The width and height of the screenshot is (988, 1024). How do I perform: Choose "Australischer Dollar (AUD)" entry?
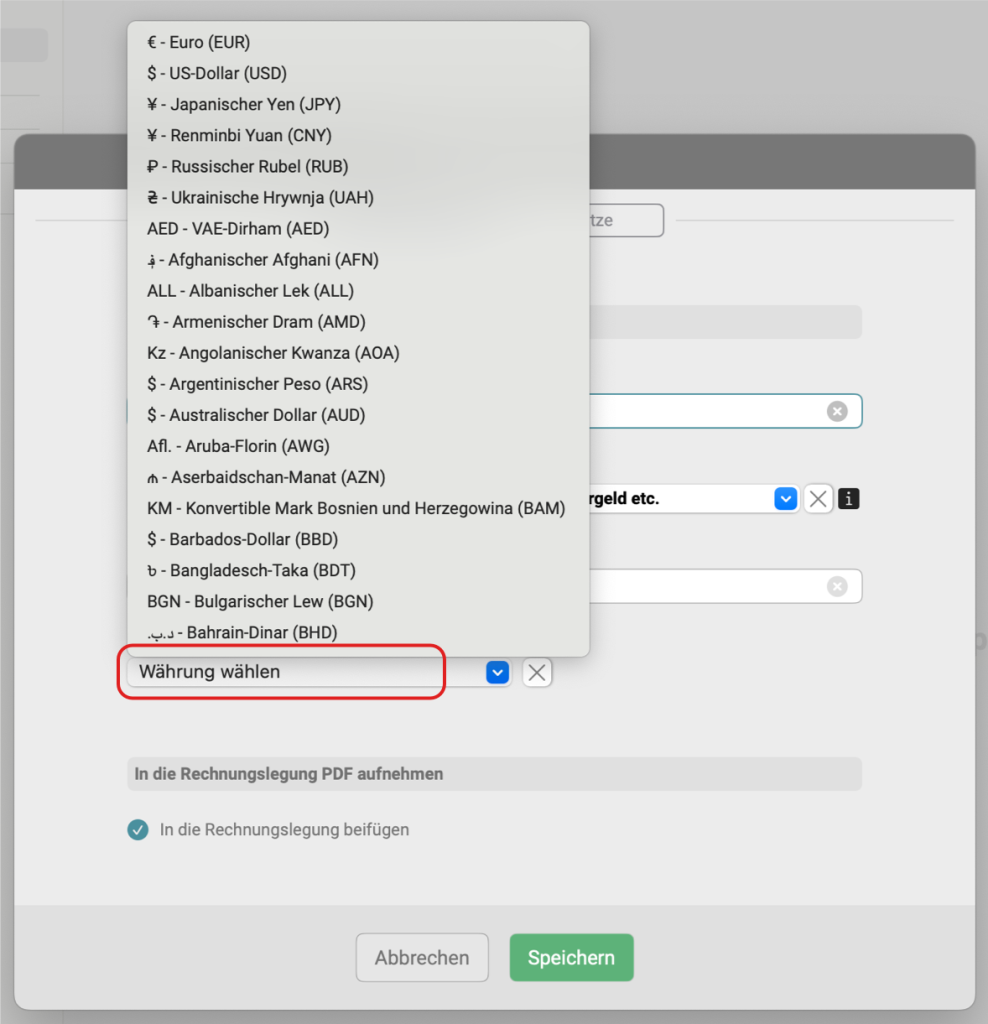pyautogui.click(x=256, y=415)
